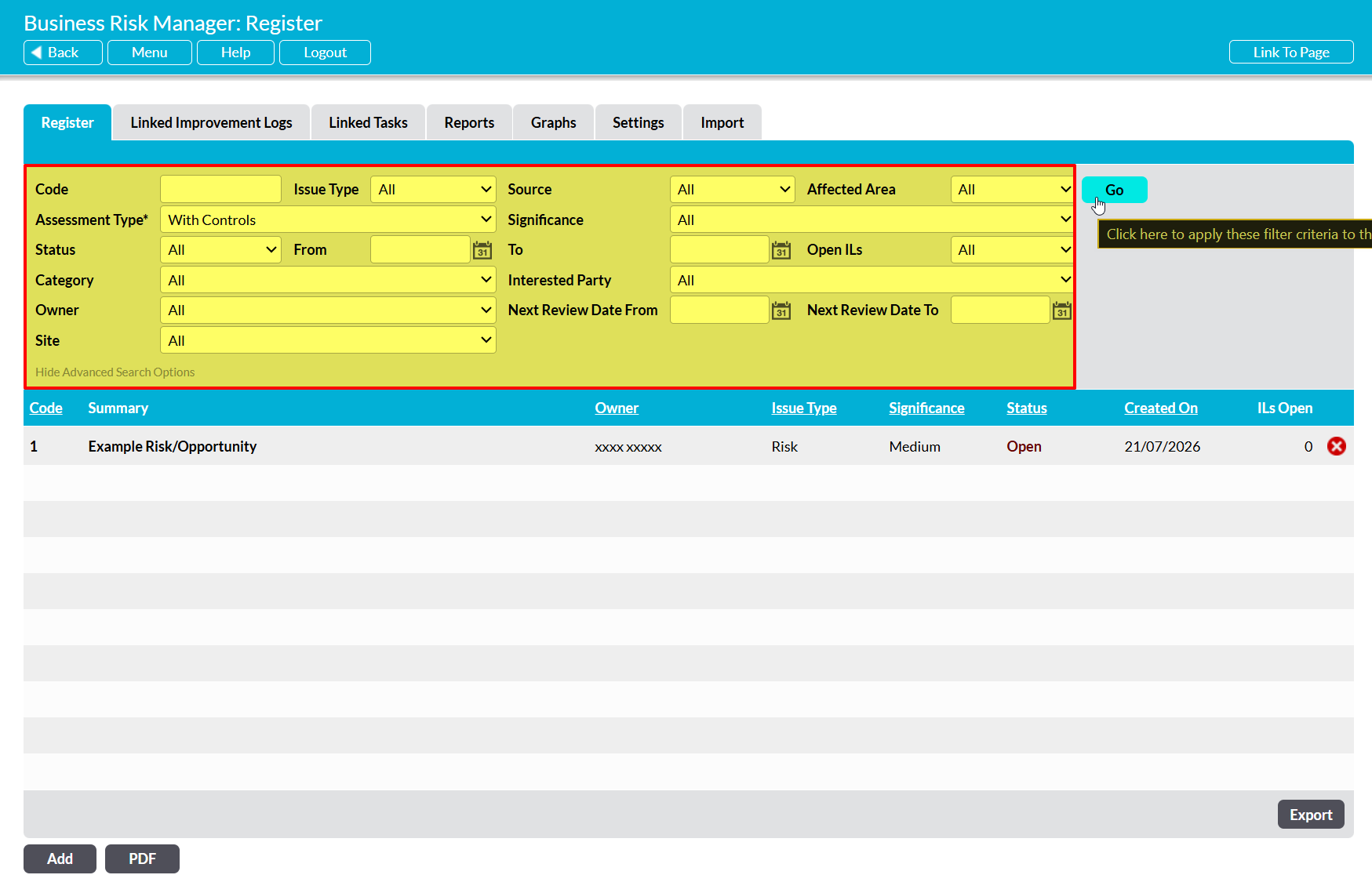Open the Example Risk/Opportunity record
This screenshot has width=1372, height=893.
pos(172,446)
